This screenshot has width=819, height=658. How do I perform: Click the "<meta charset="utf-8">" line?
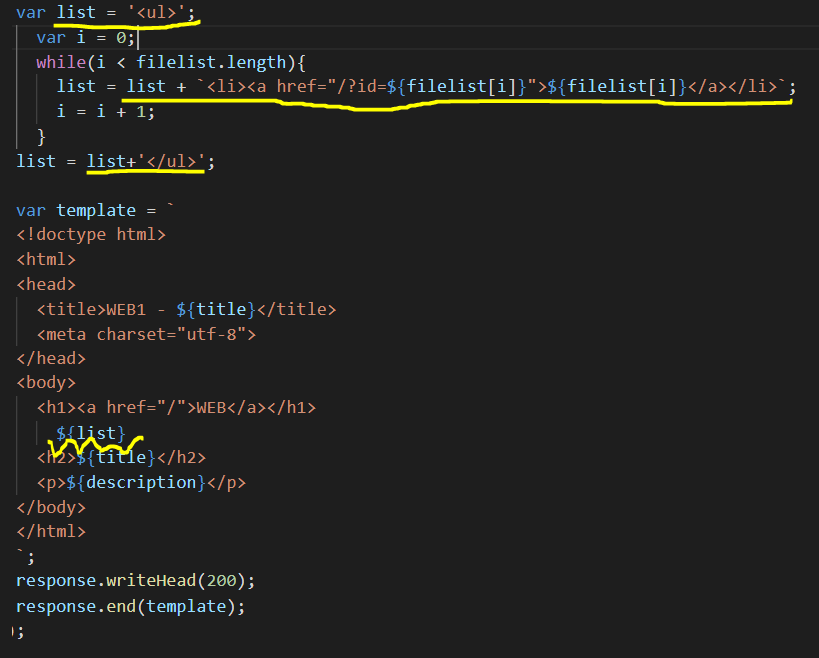pos(146,334)
